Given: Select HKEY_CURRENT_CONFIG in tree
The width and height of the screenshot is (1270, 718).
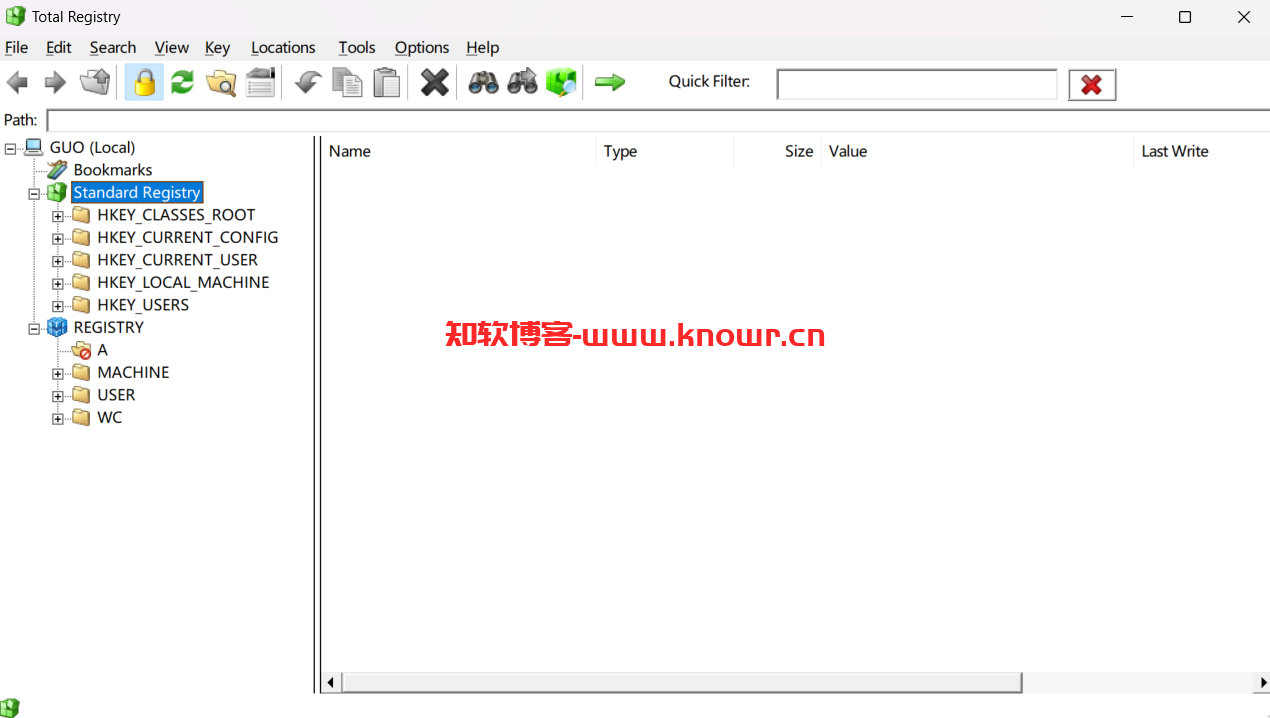Looking at the screenshot, I should tap(188, 237).
